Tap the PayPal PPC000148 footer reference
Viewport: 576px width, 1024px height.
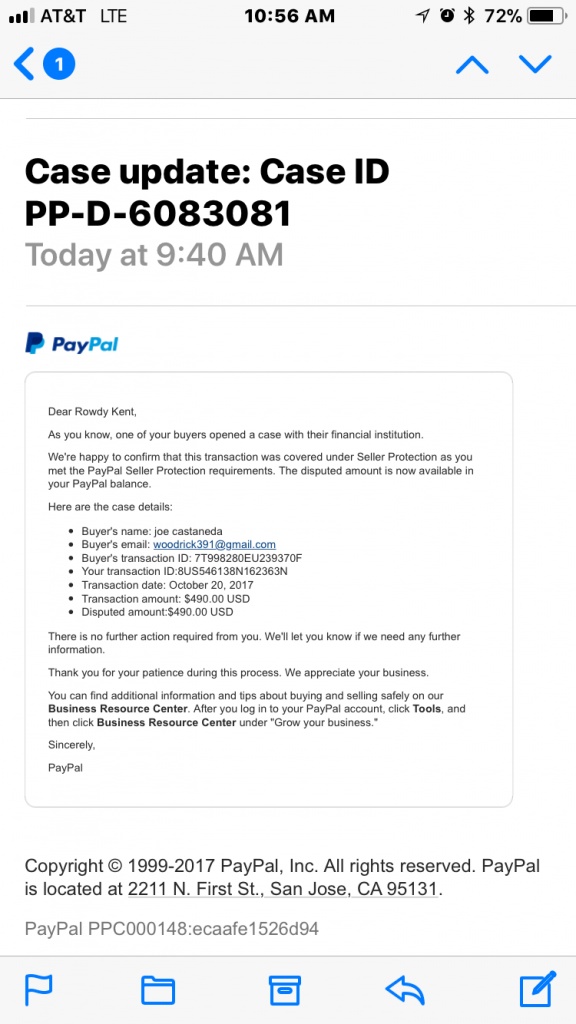172,928
